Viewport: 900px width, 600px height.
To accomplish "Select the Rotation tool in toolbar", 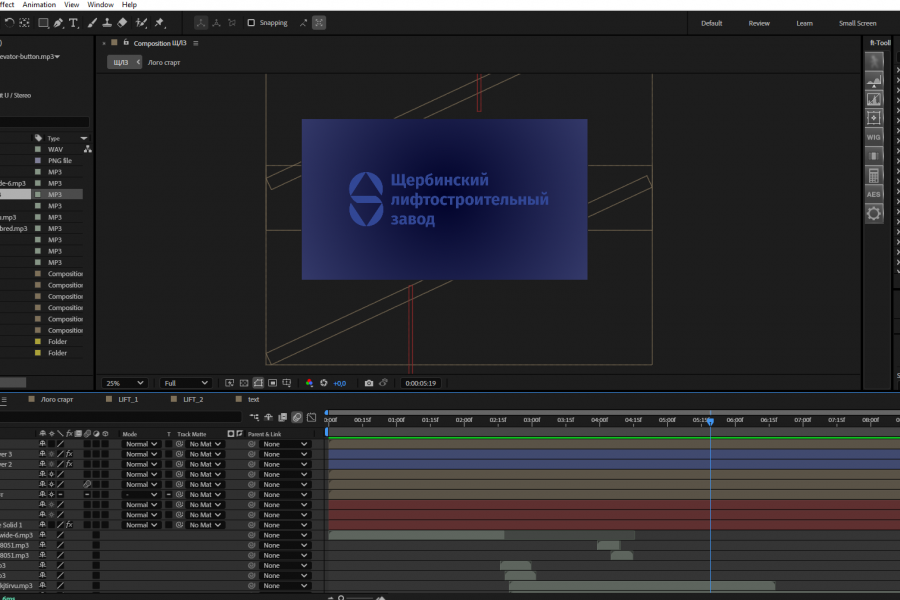I will [9, 23].
